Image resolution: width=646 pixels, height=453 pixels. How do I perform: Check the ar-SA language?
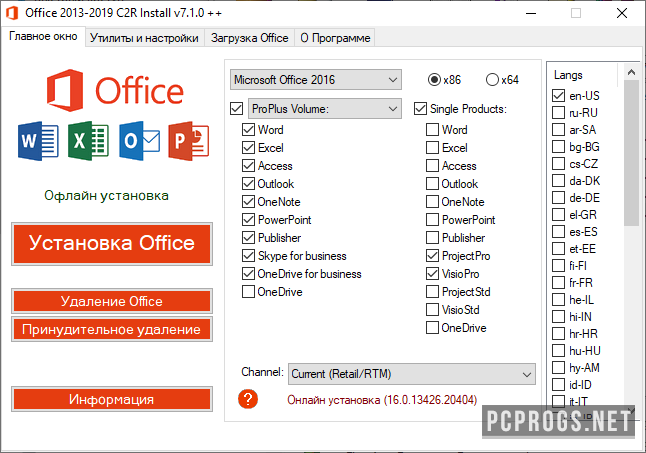coord(558,130)
